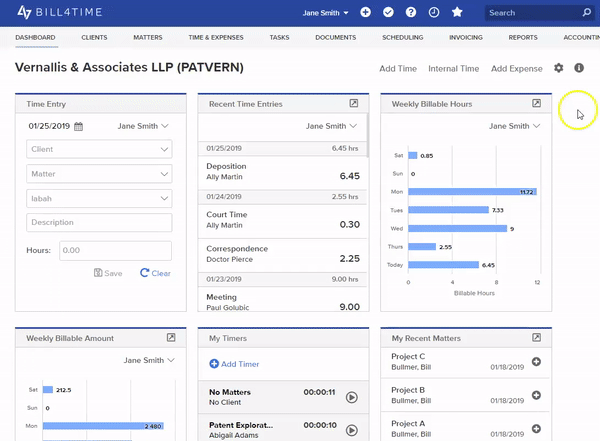
Task: Expand Weekly Billable Amount widget pop-out icon
Action: point(171,338)
